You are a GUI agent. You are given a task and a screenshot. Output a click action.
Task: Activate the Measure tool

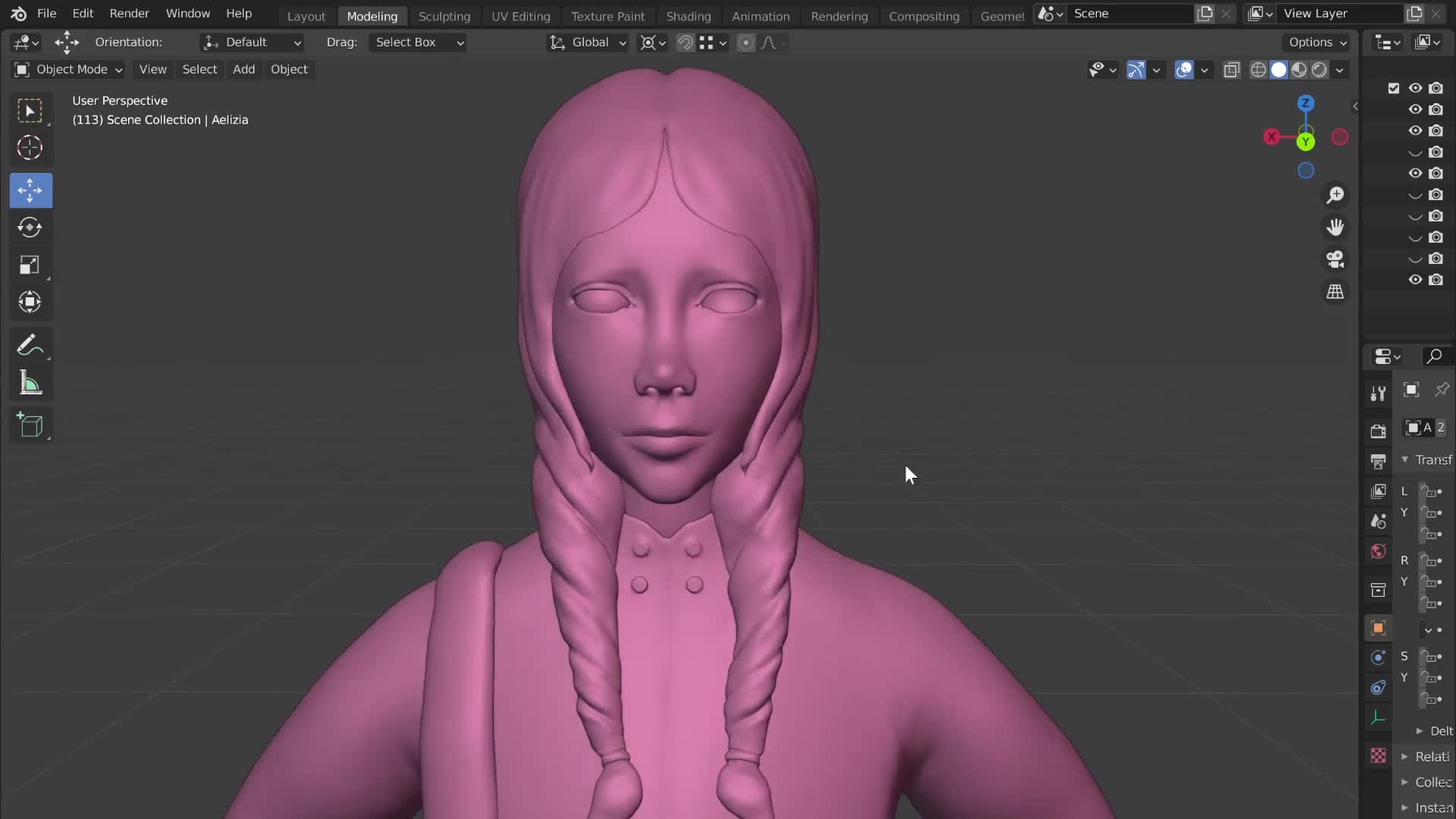tap(30, 383)
